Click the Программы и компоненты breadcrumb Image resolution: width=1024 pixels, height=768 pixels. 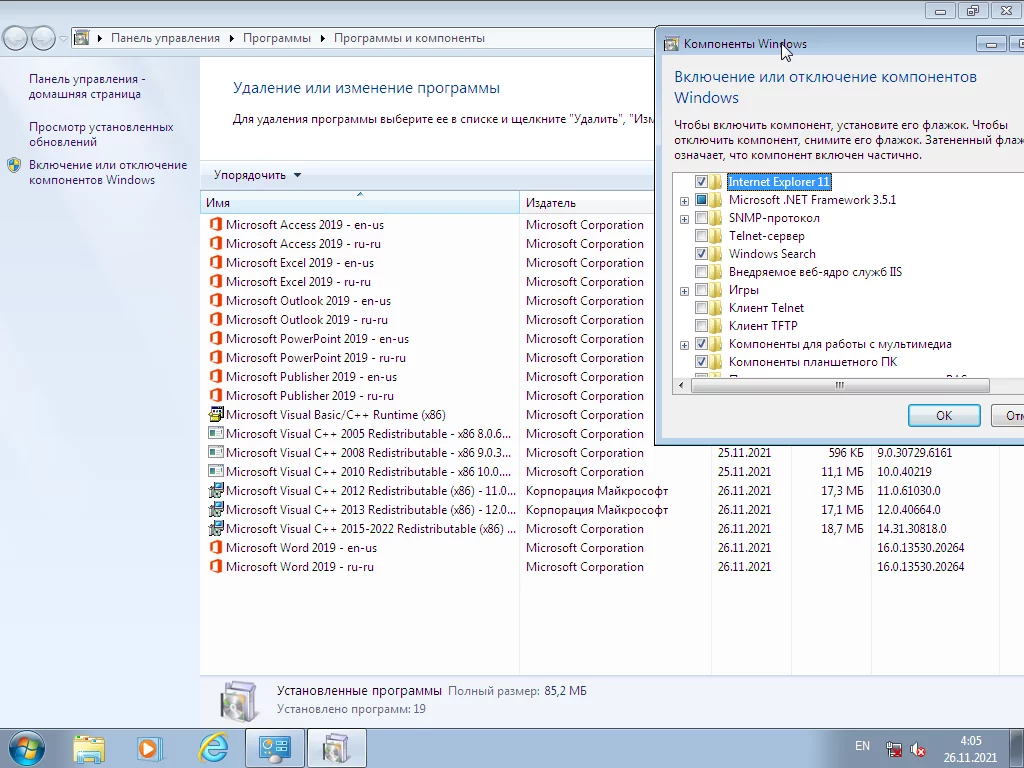409,38
